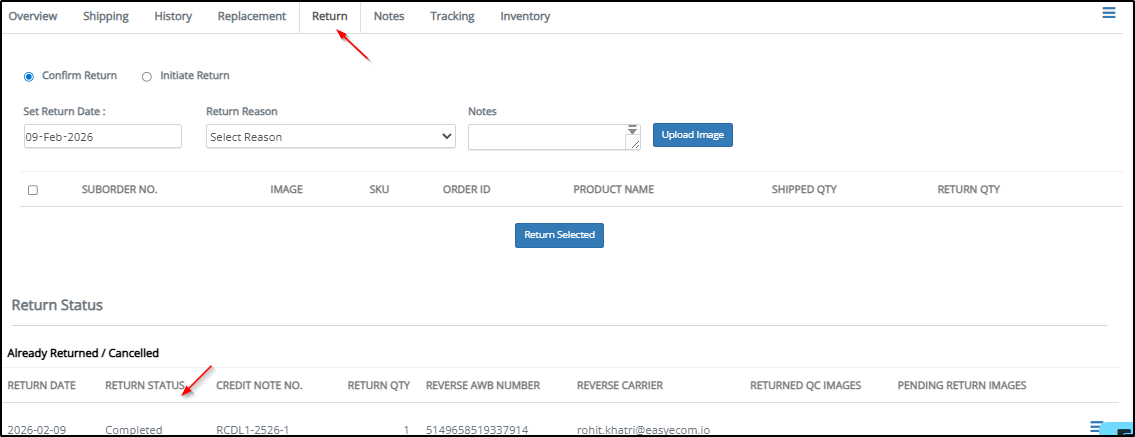The height and width of the screenshot is (437, 1135).
Task: Click the row menu icon beside completed return
Action: (1096, 426)
